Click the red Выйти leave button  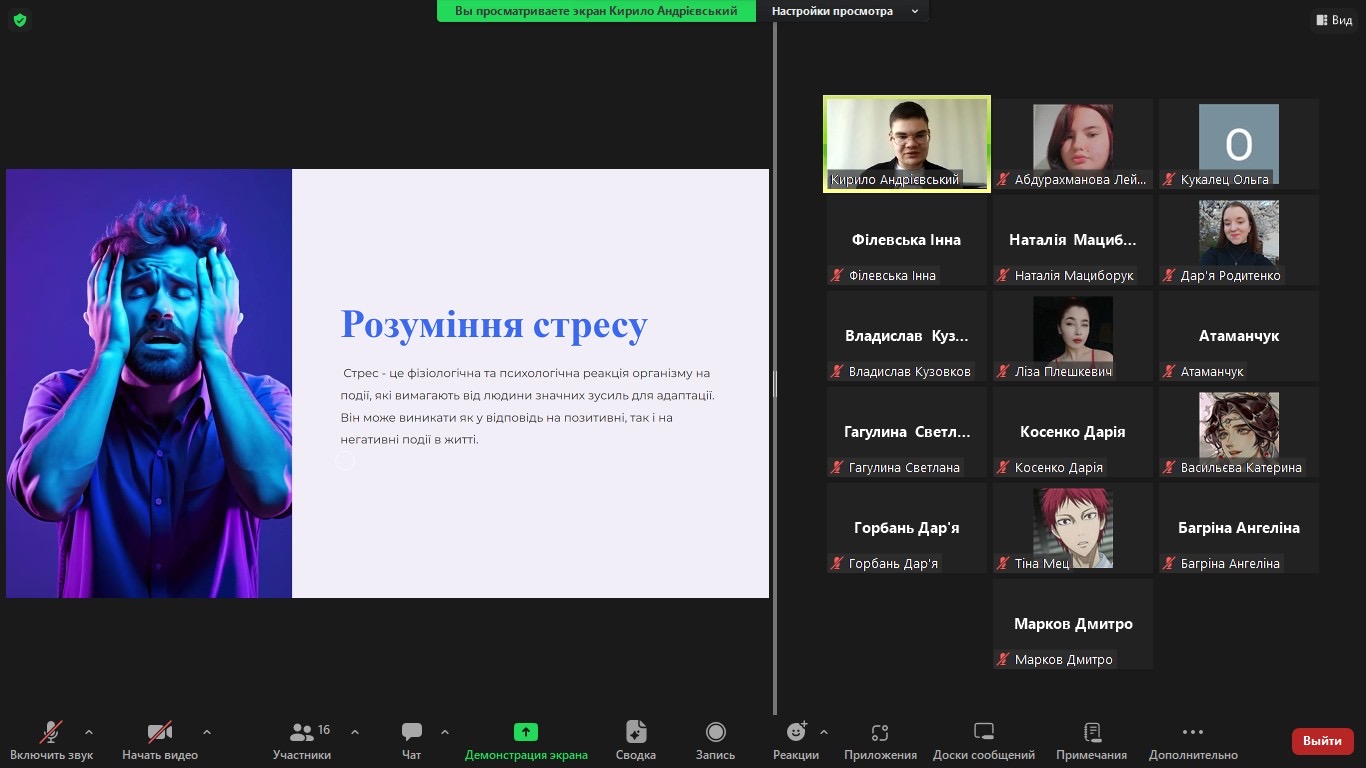click(x=1322, y=741)
